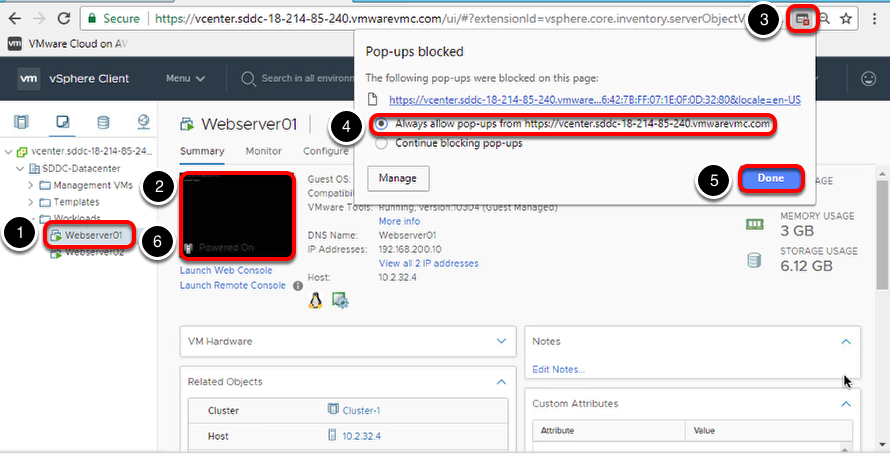Viewport: 890px width, 458px height.
Task: Click Launch Web Console link
Action: 226,271
